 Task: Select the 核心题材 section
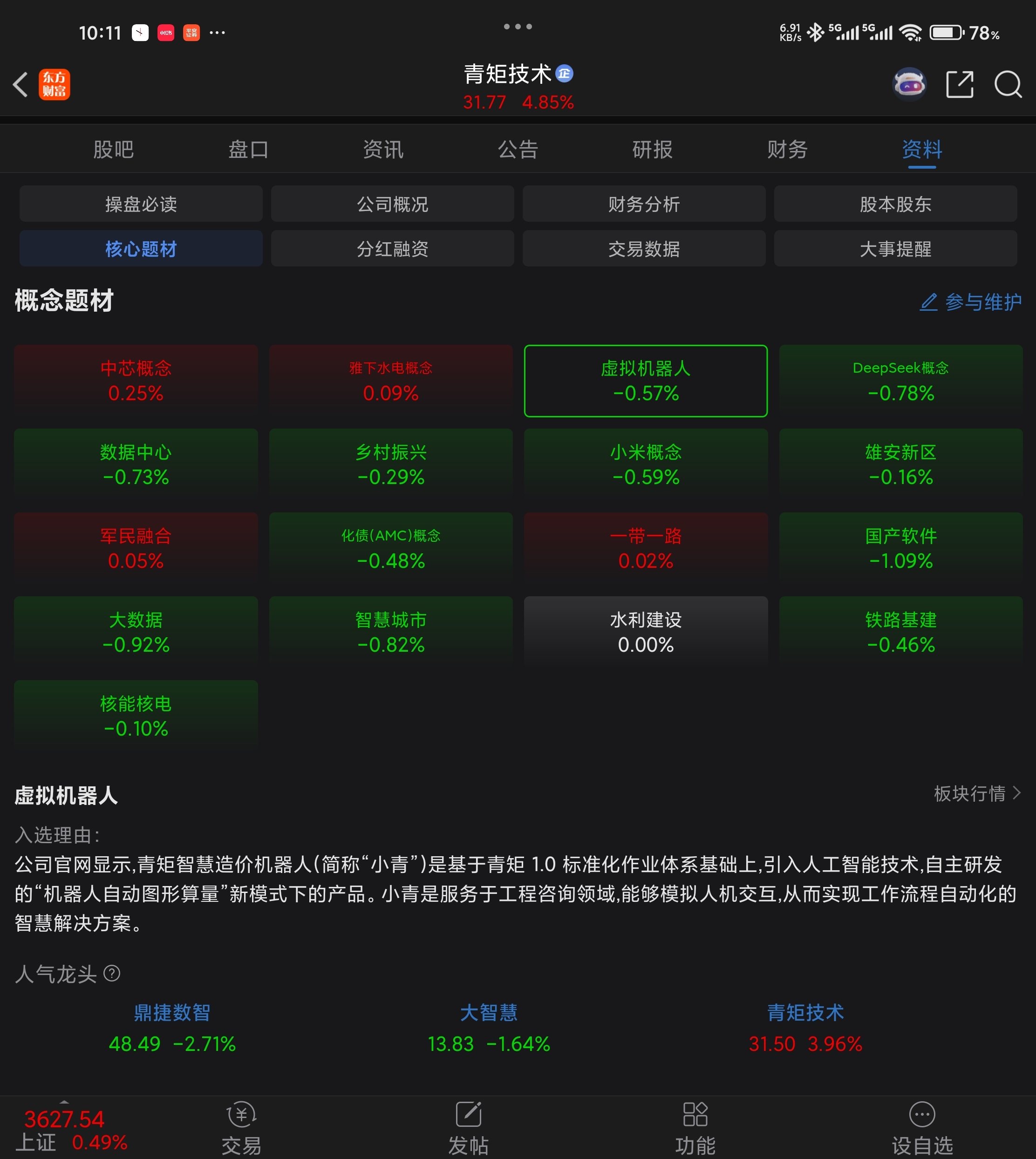coord(141,249)
